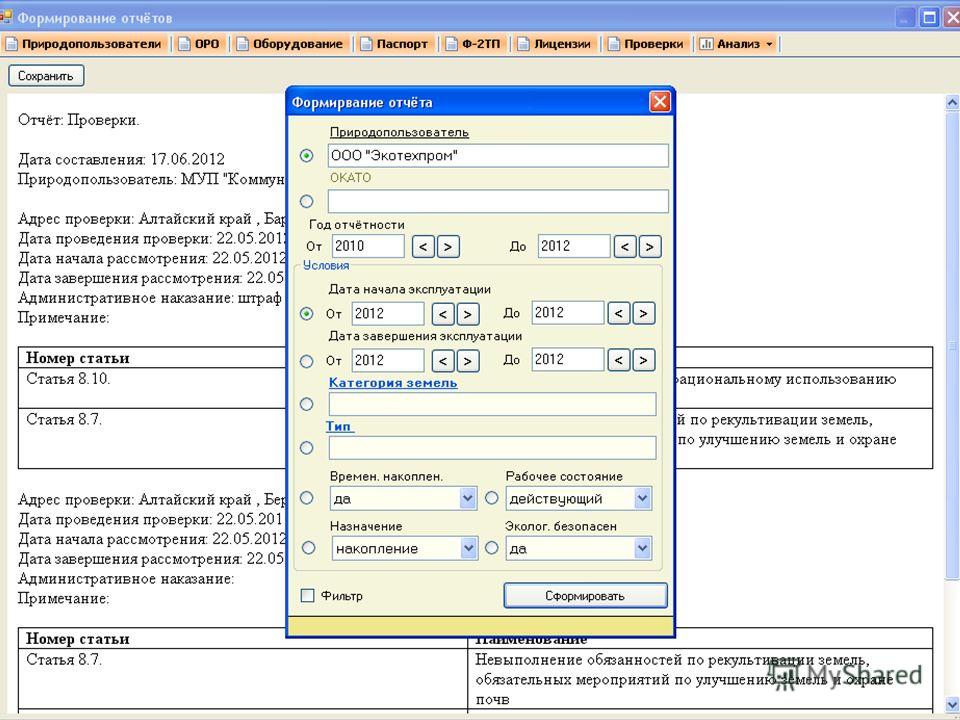
Task: Decrease Дата начала эксплуатации От year
Action: pos(443,314)
